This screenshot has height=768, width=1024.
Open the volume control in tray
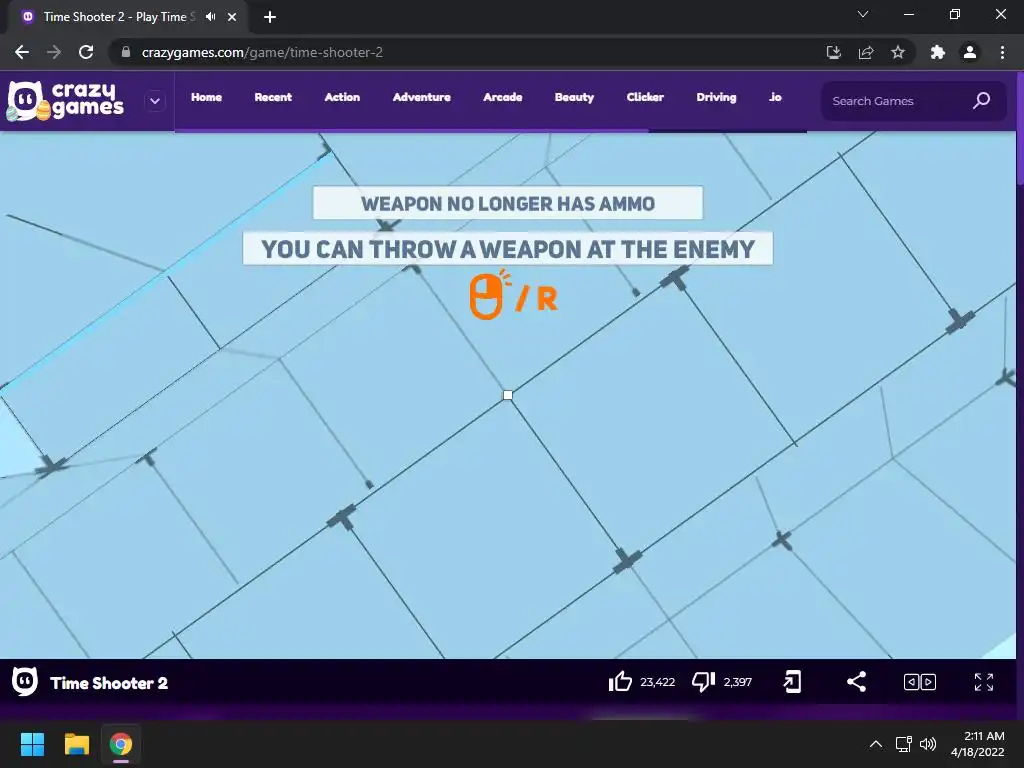click(927, 744)
